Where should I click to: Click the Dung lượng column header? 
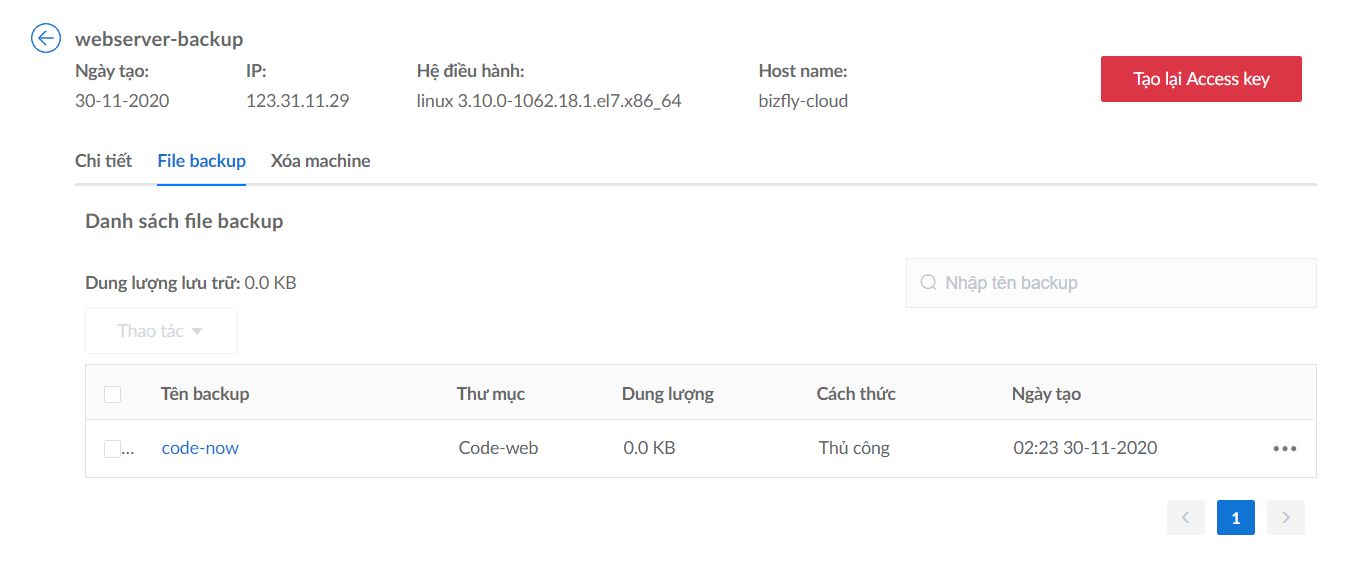click(x=668, y=394)
